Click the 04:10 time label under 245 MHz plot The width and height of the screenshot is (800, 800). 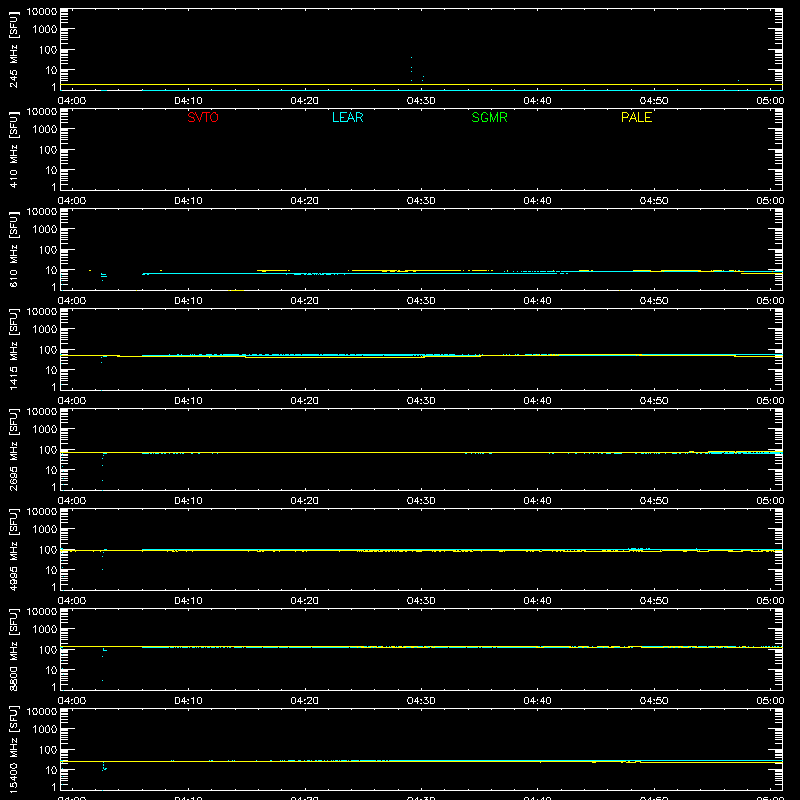188,101
